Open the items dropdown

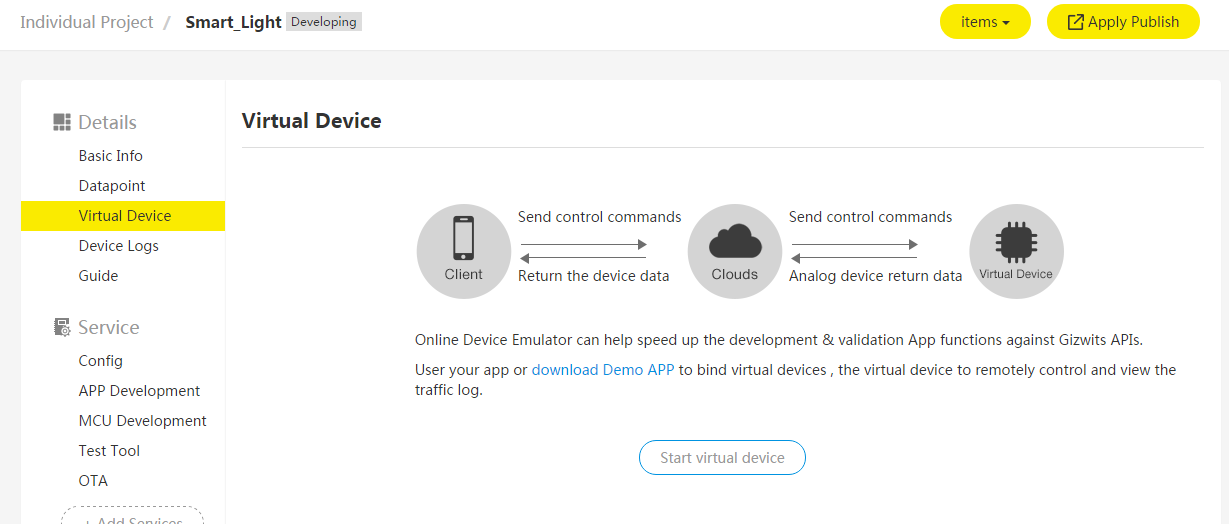[985, 22]
